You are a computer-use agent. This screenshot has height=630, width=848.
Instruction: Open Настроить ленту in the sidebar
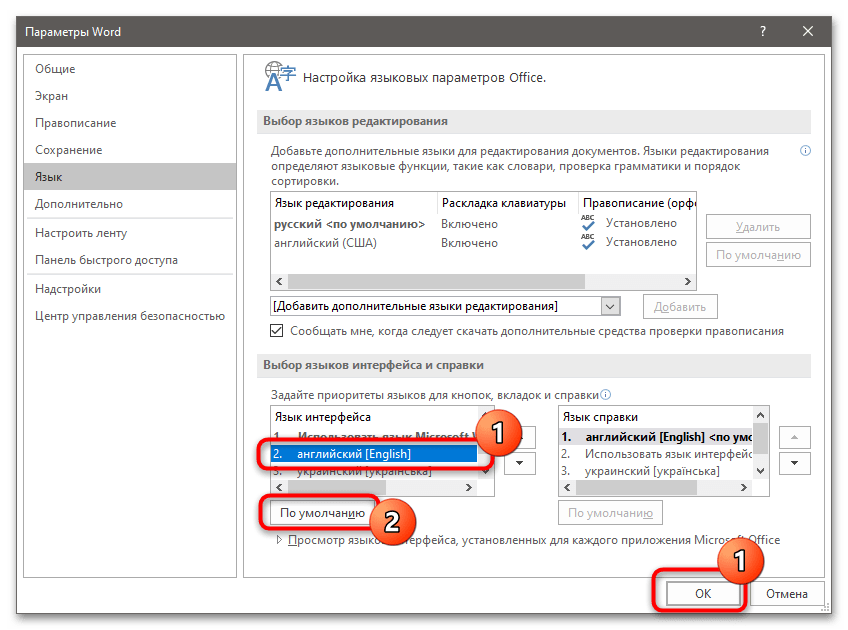pos(81,233)
